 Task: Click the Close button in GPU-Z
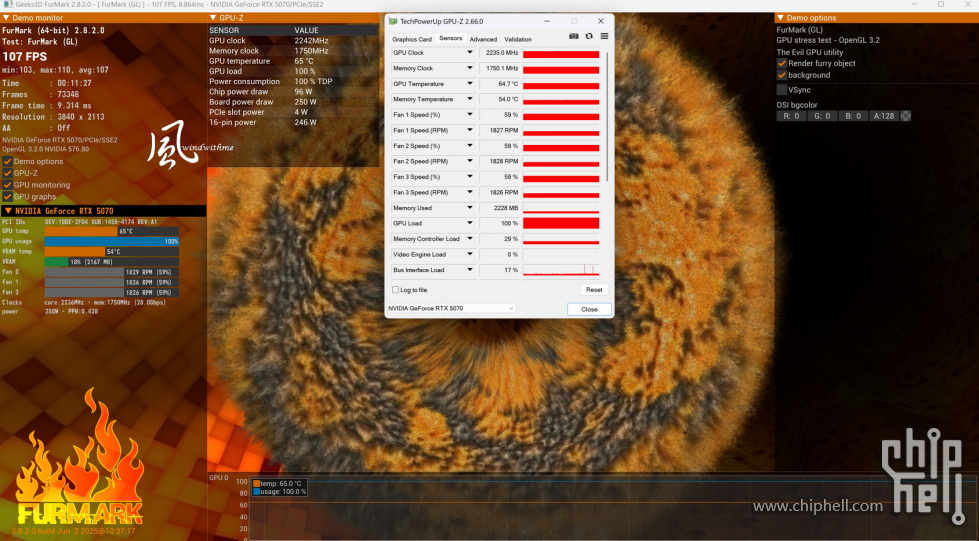pyautogui.click(x=589, y=309)
